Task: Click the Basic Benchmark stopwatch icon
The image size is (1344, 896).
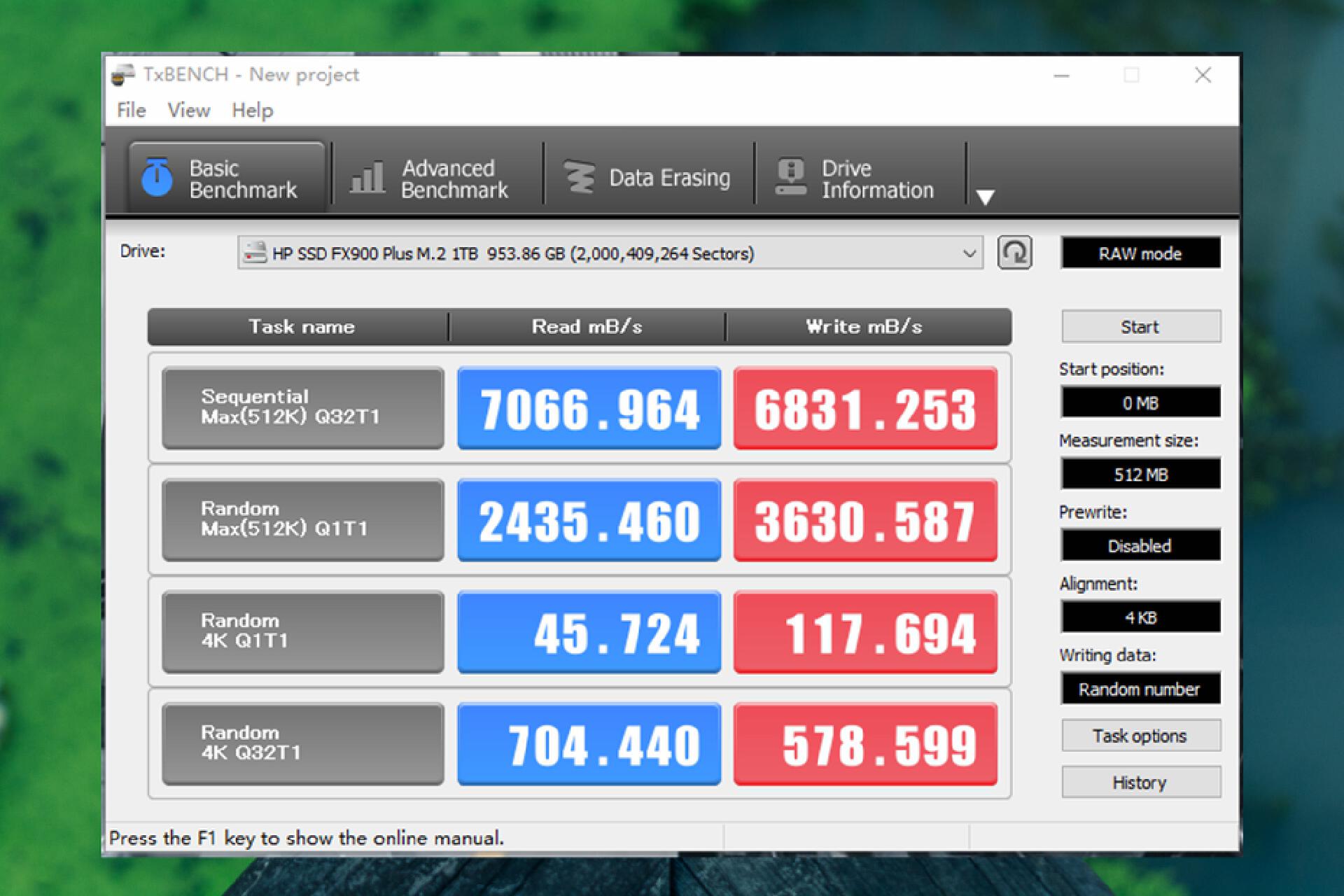Action: pos(157,177)
